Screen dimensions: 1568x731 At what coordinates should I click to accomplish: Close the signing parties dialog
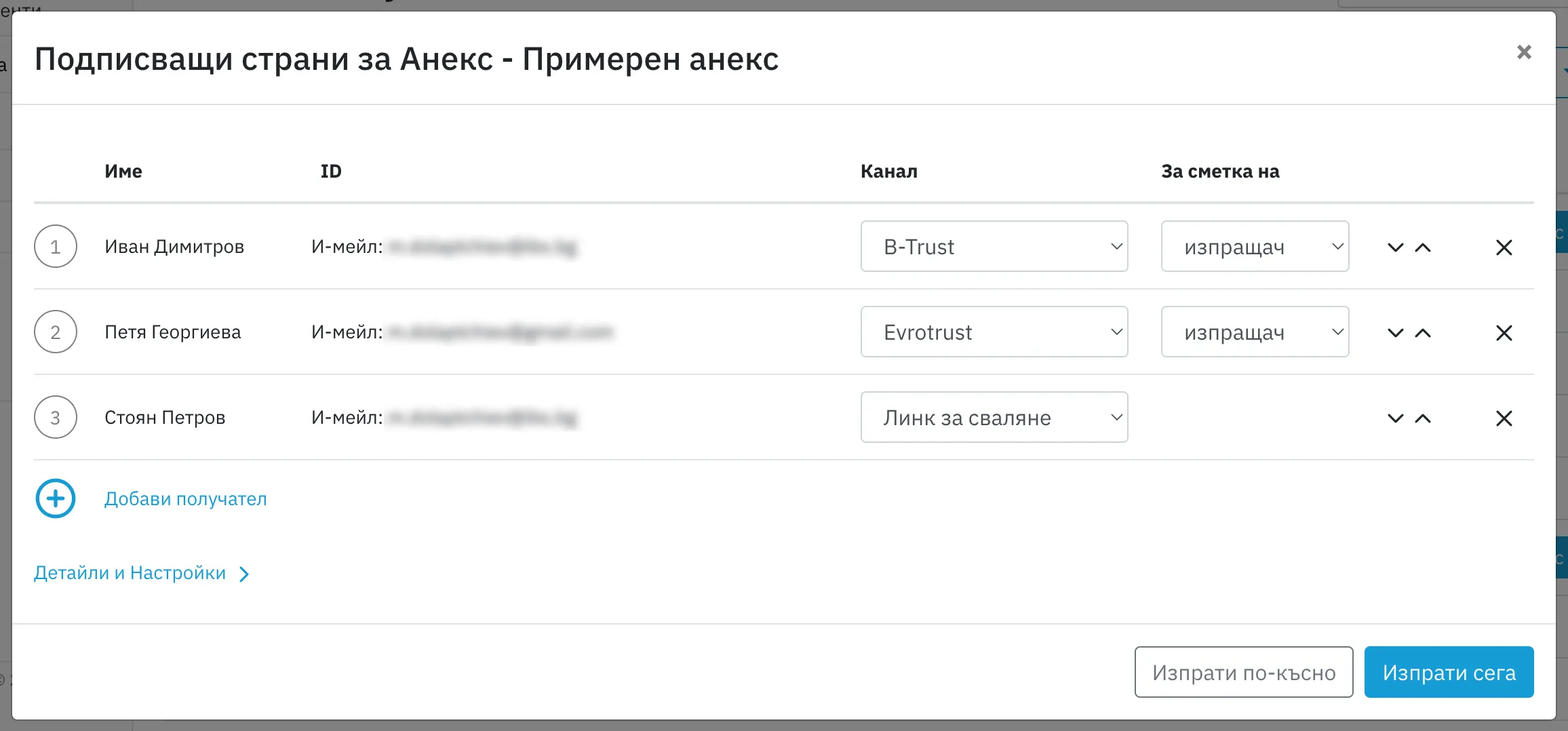1524,52
